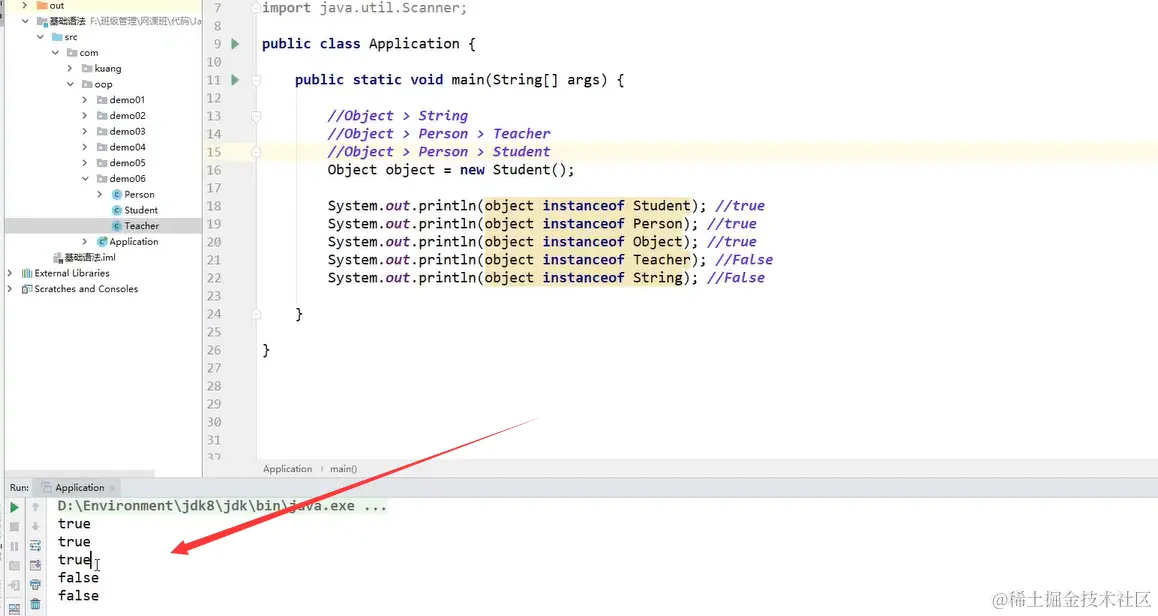
Task: Click comment '//Object > Person > Teacher'
Action: pos(439,134)
